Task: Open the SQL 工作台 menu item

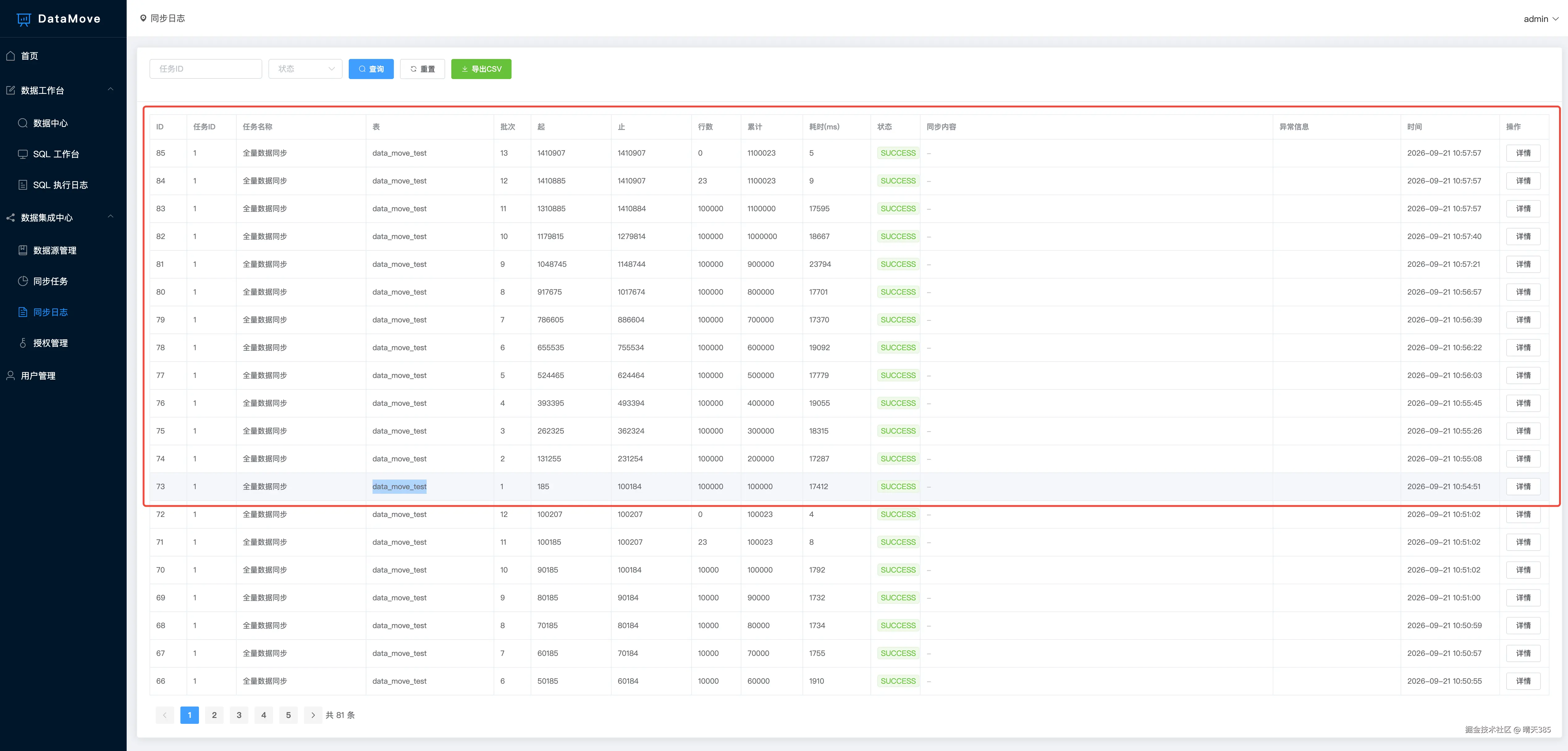Action: point(63,154)
